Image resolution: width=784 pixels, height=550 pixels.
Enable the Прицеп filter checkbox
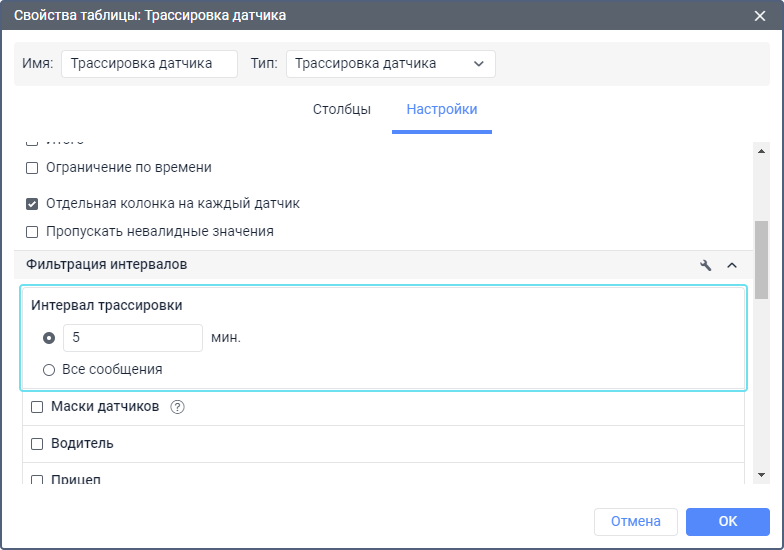(37, 479)
